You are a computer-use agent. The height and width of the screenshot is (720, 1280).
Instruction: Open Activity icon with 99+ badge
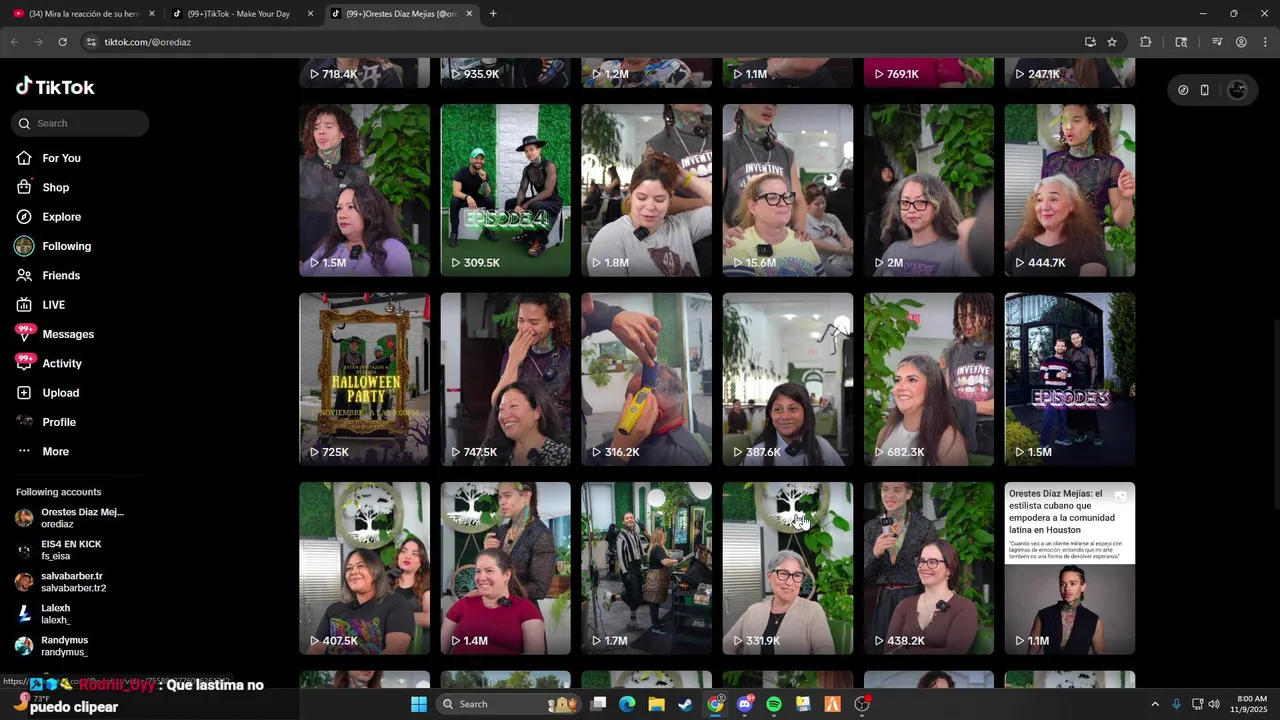click(25, 362)
